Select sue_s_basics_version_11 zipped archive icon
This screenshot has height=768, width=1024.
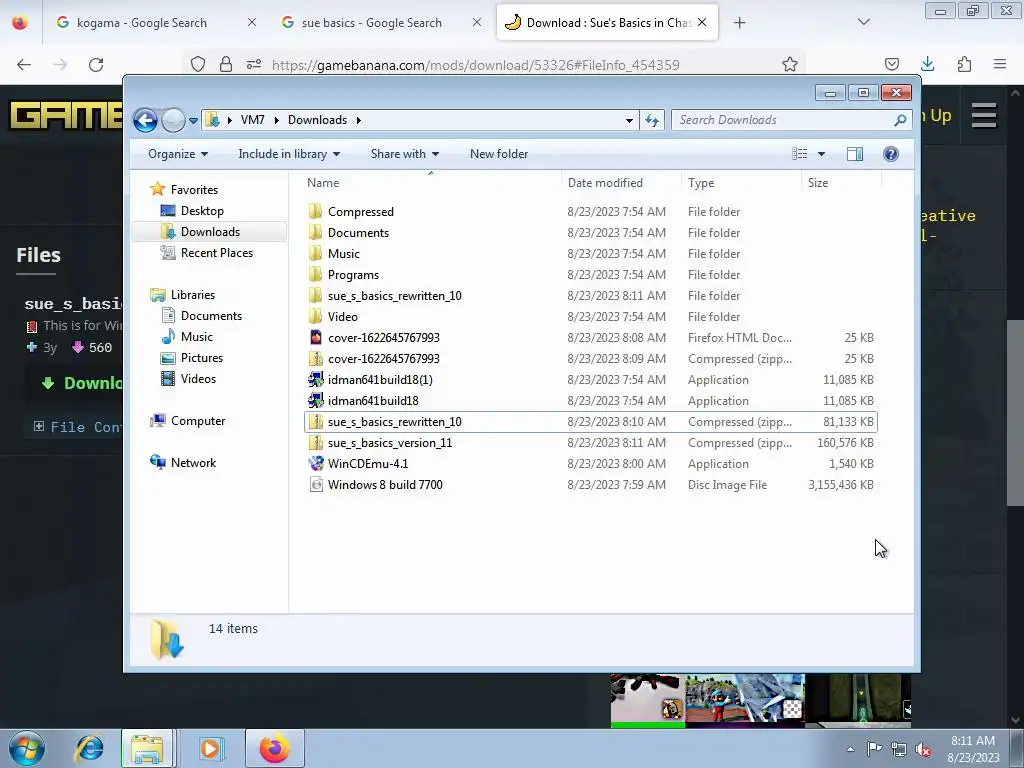(x=315, y=443)
